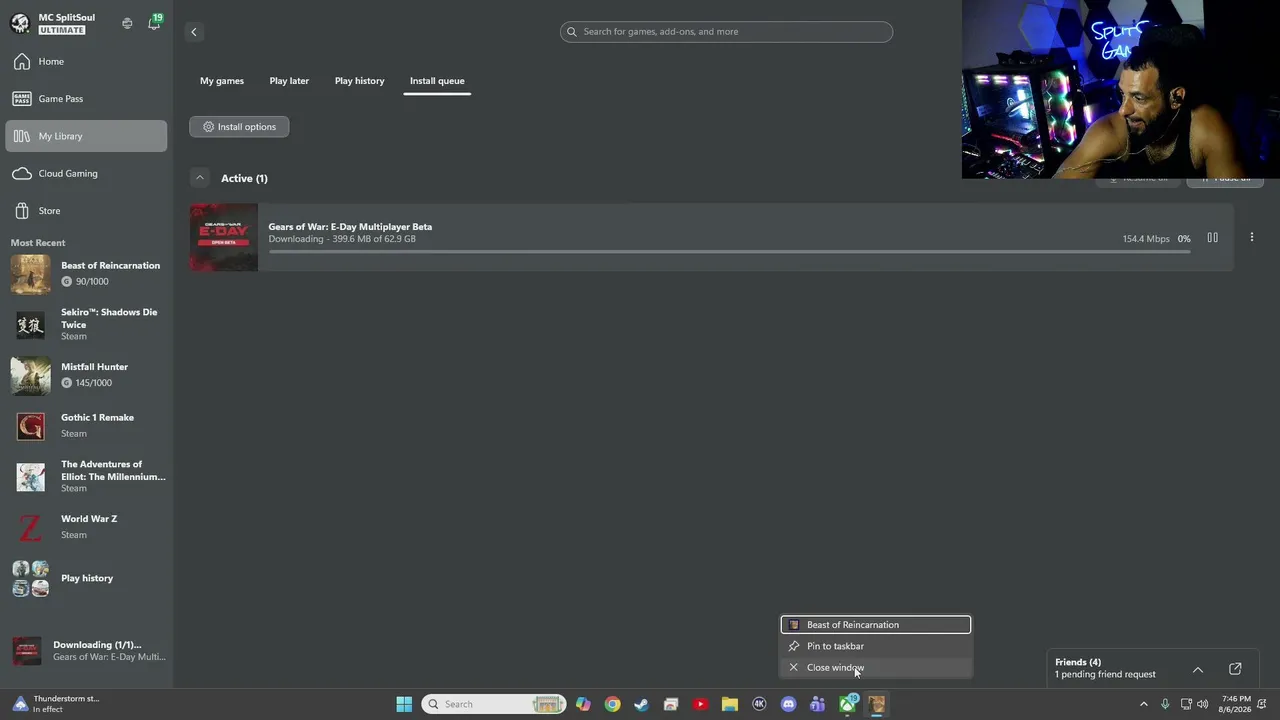1280x720 pixels.
Task: Click the "1 pending friend request" text
Action: (x=1105, y=675)
